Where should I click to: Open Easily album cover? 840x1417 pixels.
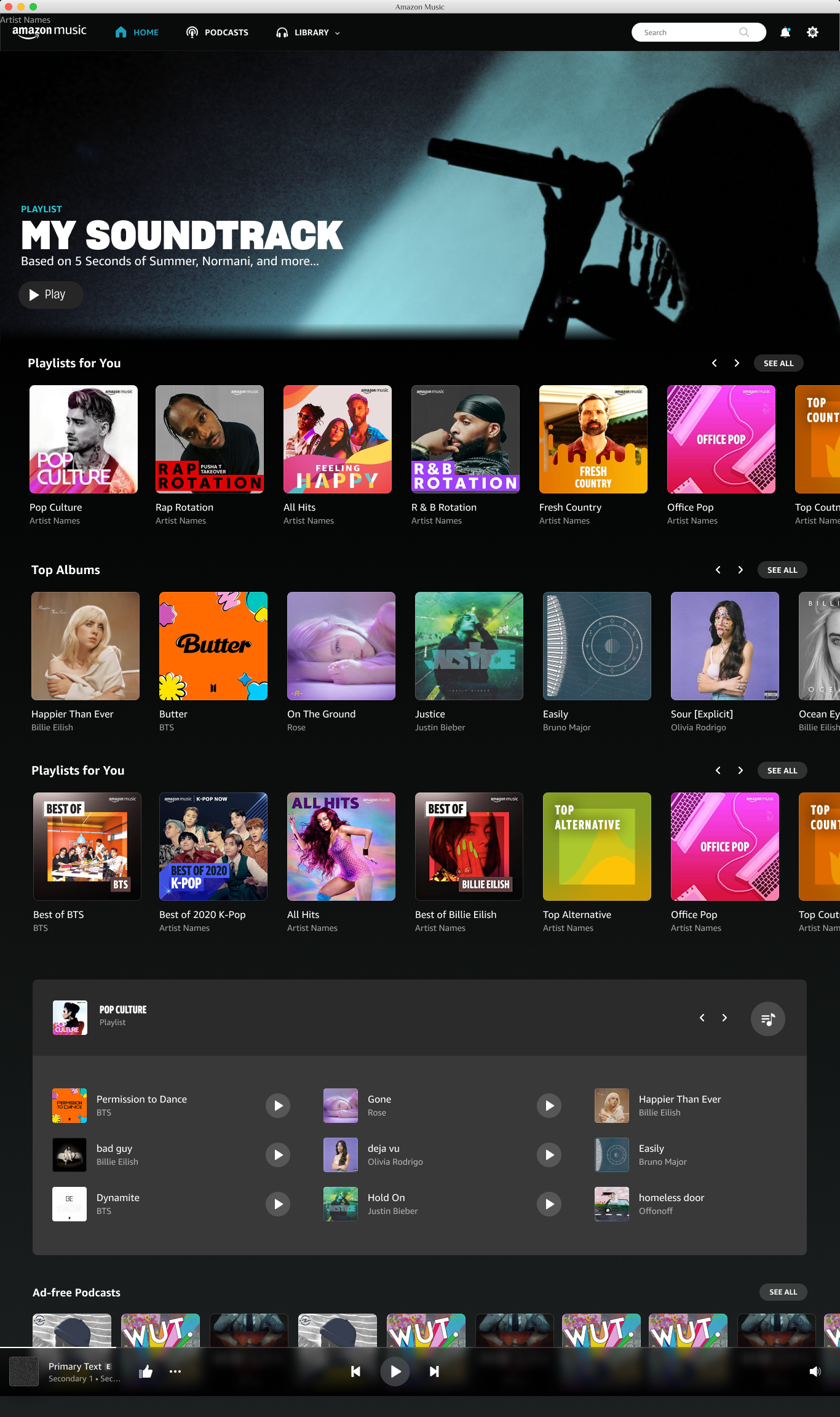coord(597,646)
